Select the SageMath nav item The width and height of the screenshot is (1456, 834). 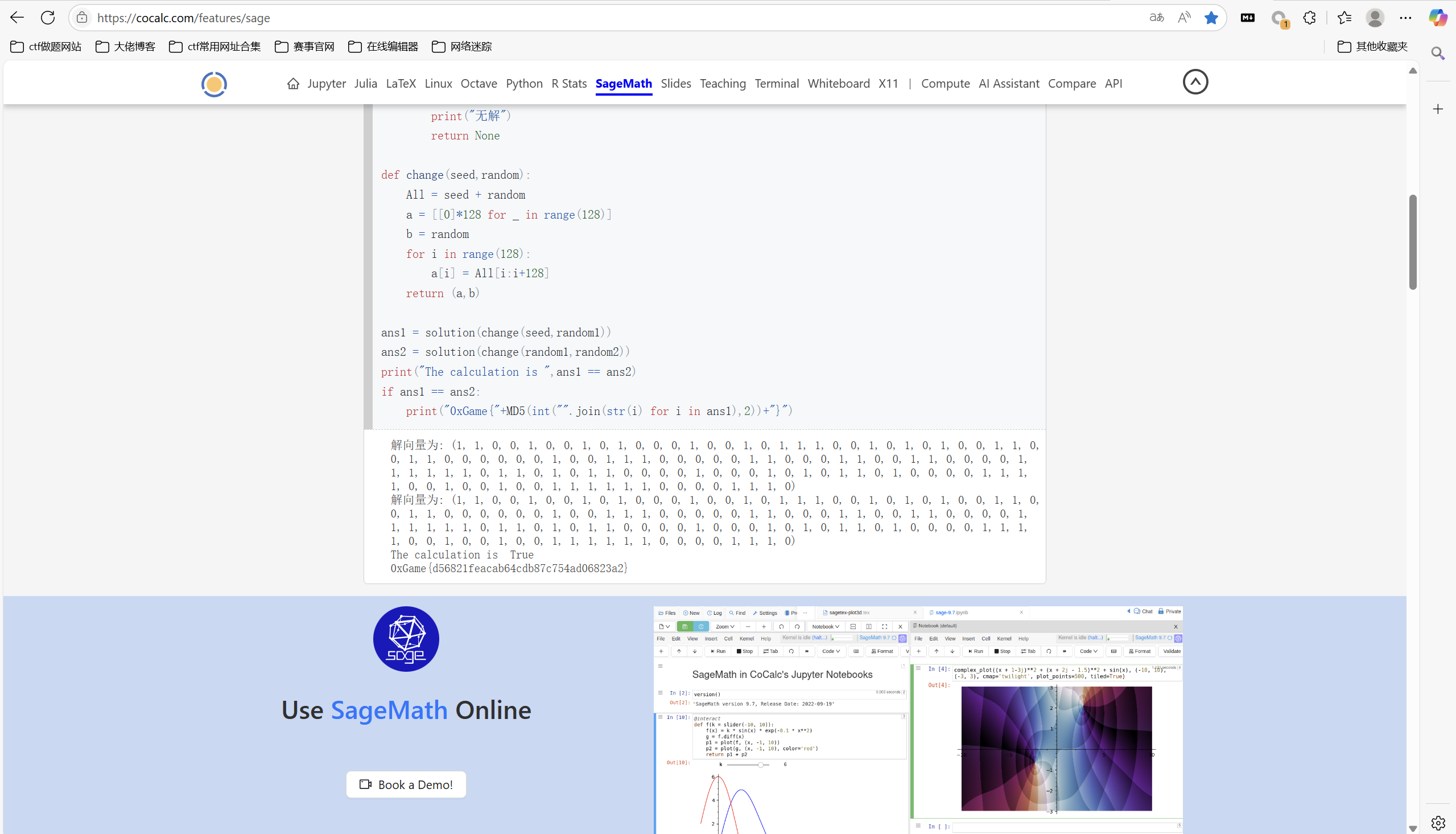point(624,84)
